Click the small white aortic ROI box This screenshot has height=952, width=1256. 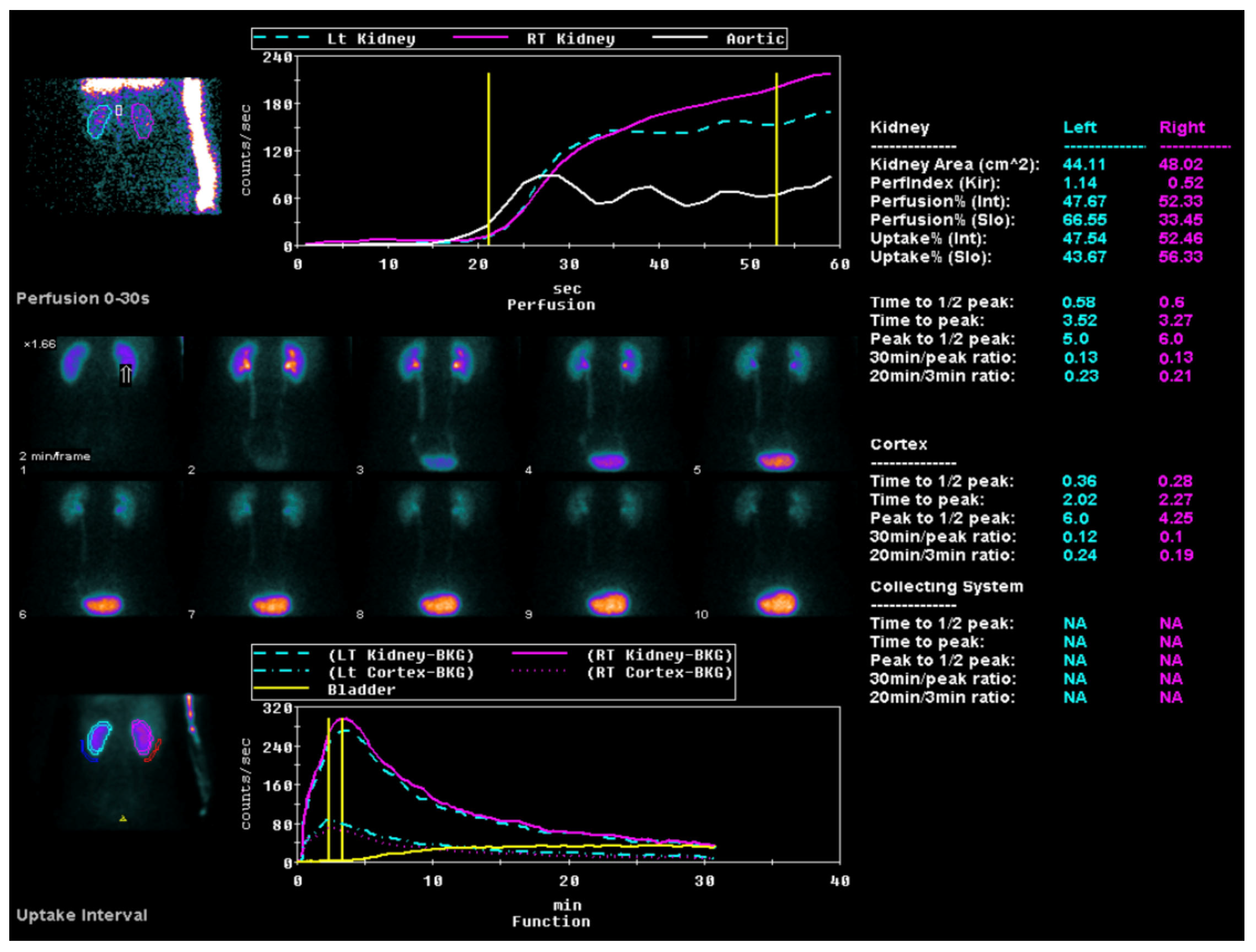point(119,110)
